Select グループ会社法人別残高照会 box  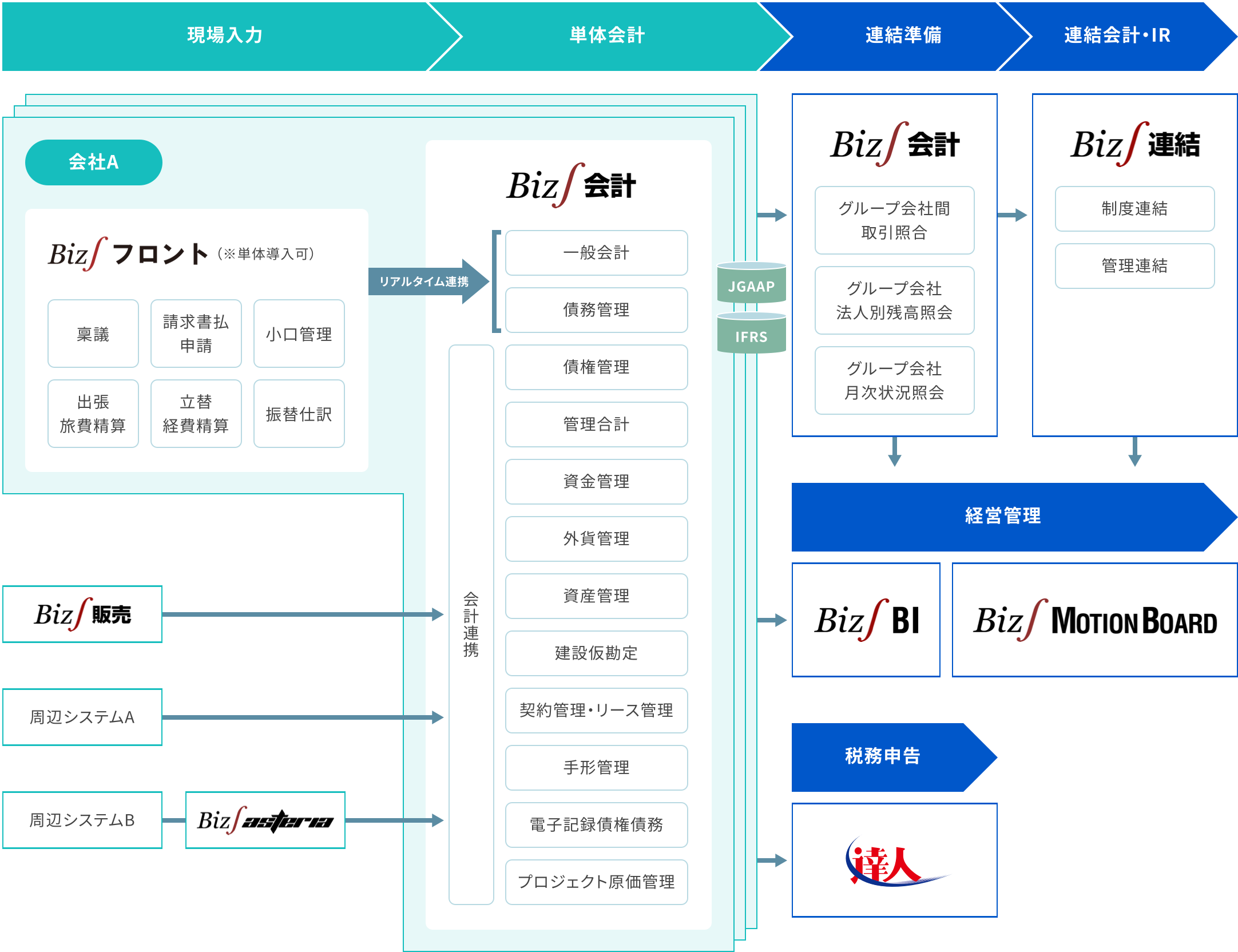(895, 300)
